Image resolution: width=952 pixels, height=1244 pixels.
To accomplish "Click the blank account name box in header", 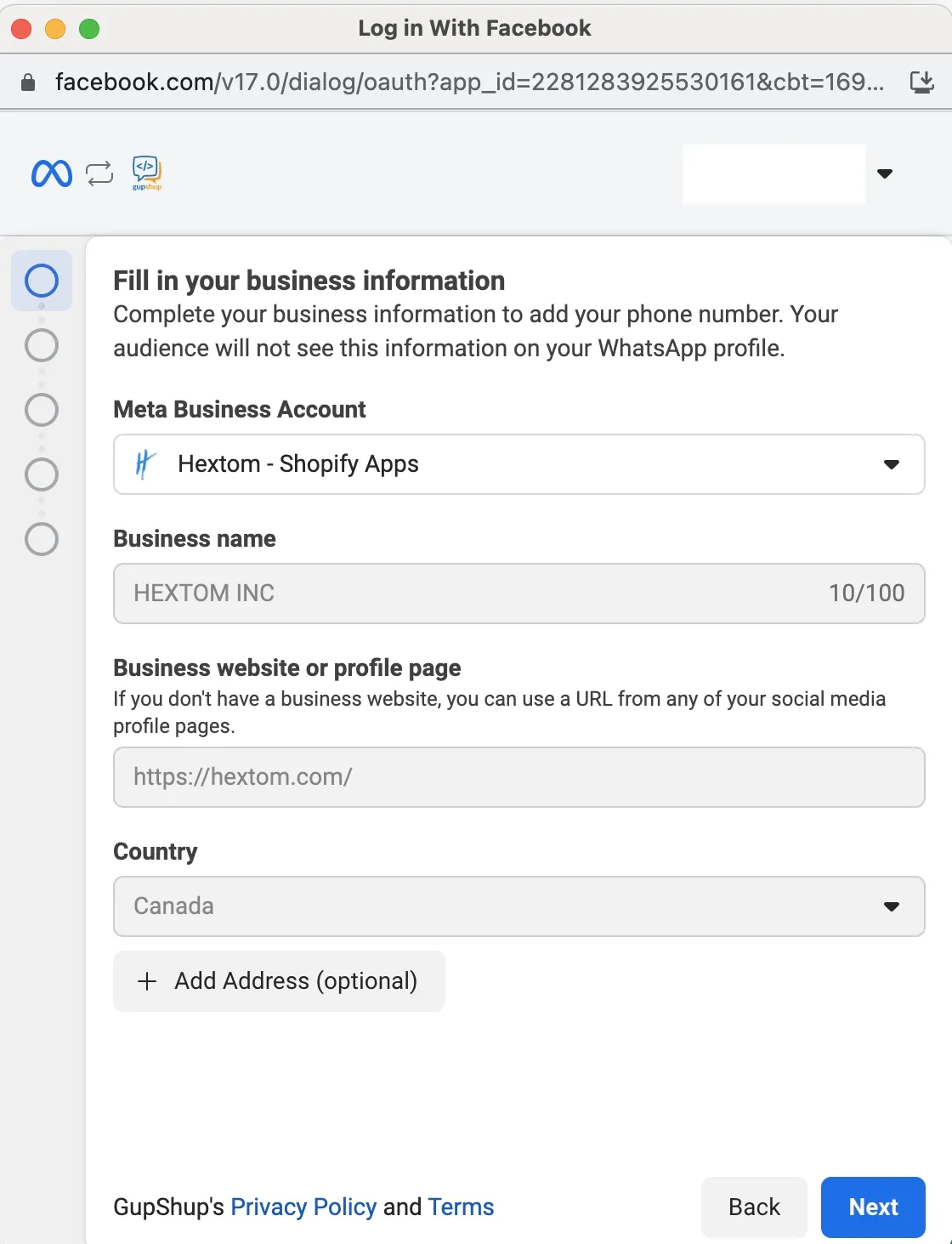I will click(x=773, y=173).
